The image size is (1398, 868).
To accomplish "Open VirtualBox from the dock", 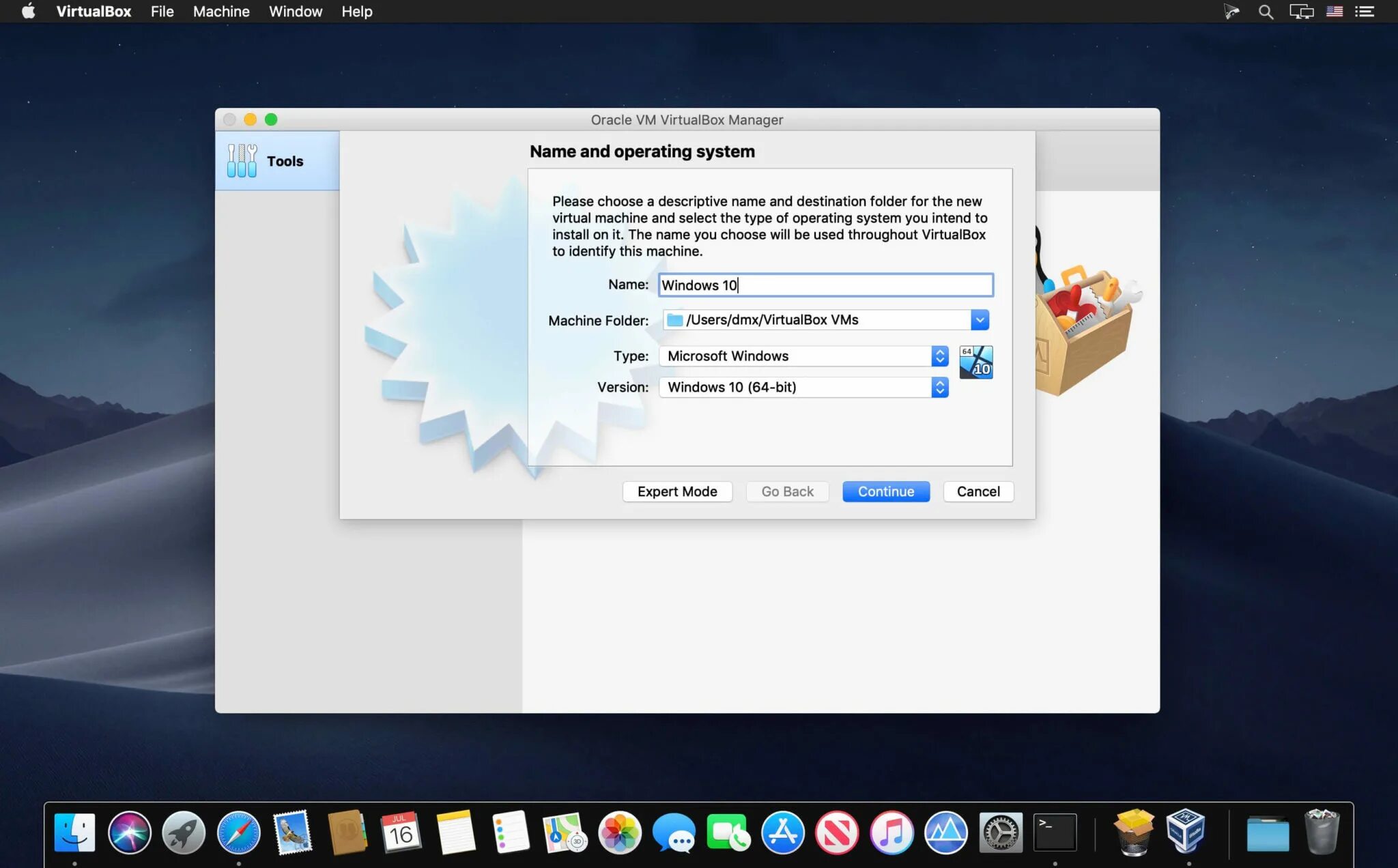I will (1186, 832).
